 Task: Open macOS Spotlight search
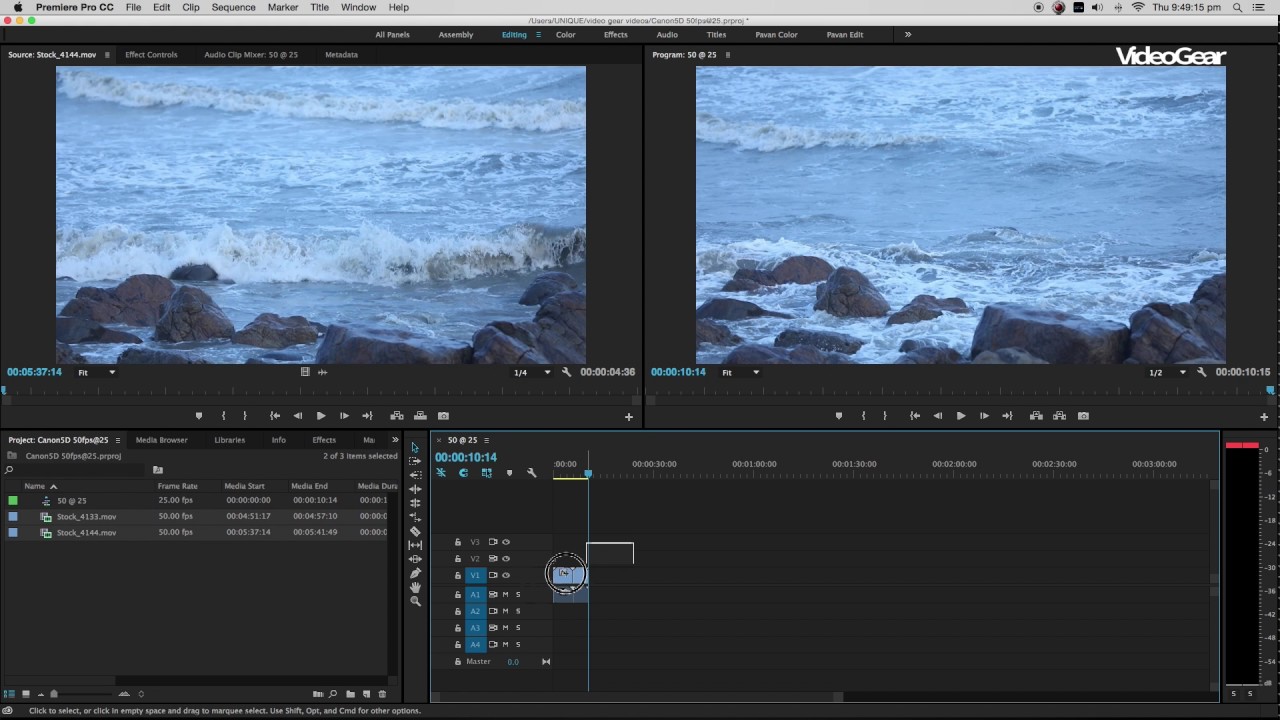click(1238, 7)
